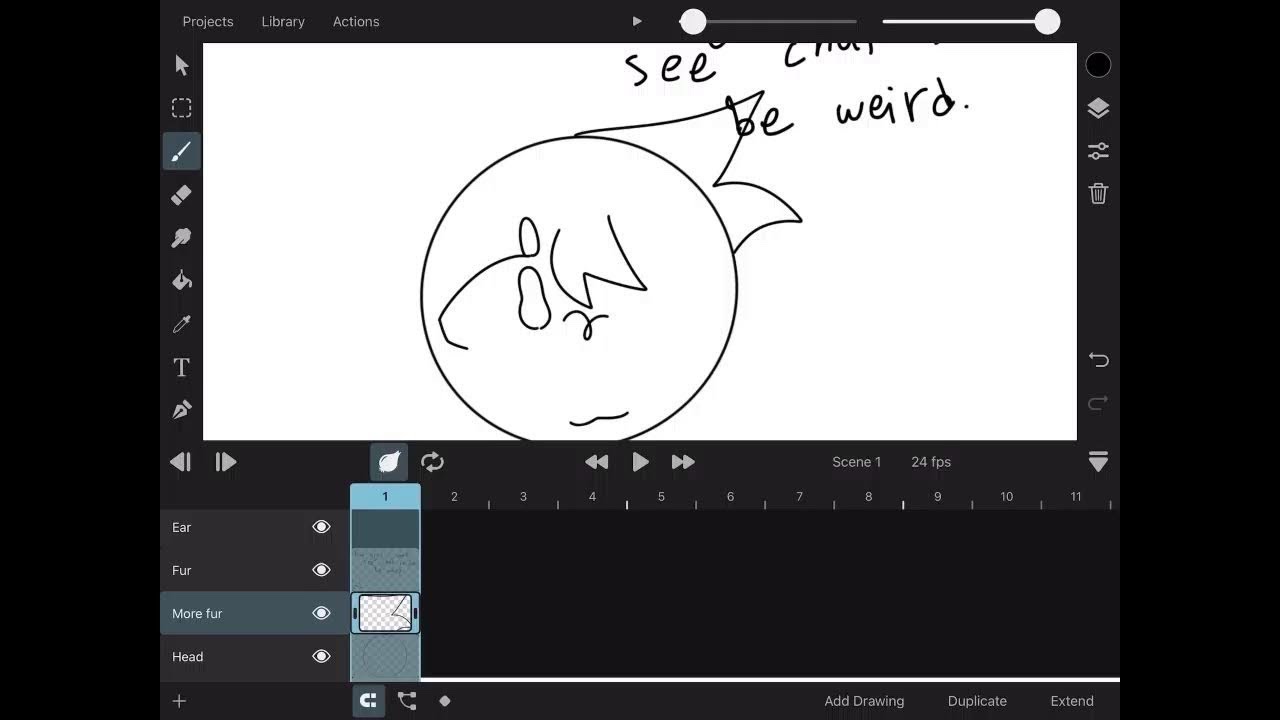This screenshot has height=720, width=1280.
Task: Open the Actions menu
Action: tap(356, 21)
